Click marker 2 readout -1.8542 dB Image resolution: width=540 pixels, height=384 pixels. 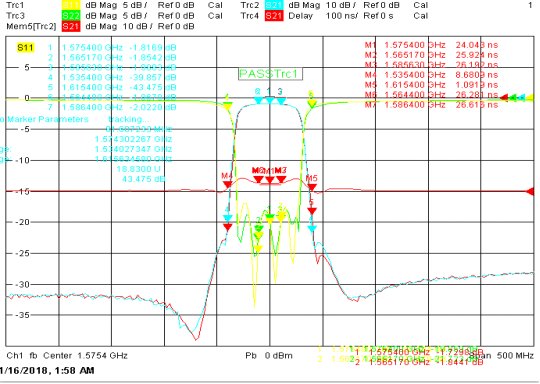click(x=152, y=57)
